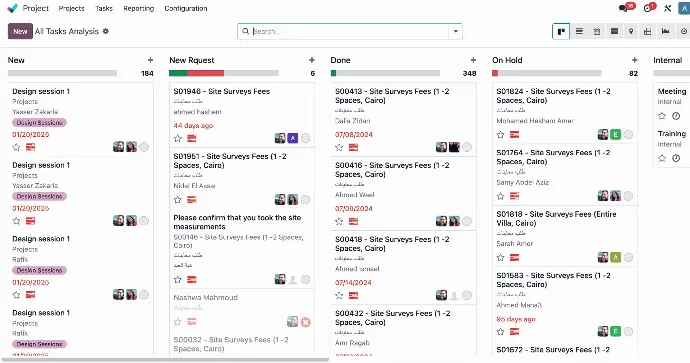
Task: Open the graph chart view
Action: click(665, 31)
